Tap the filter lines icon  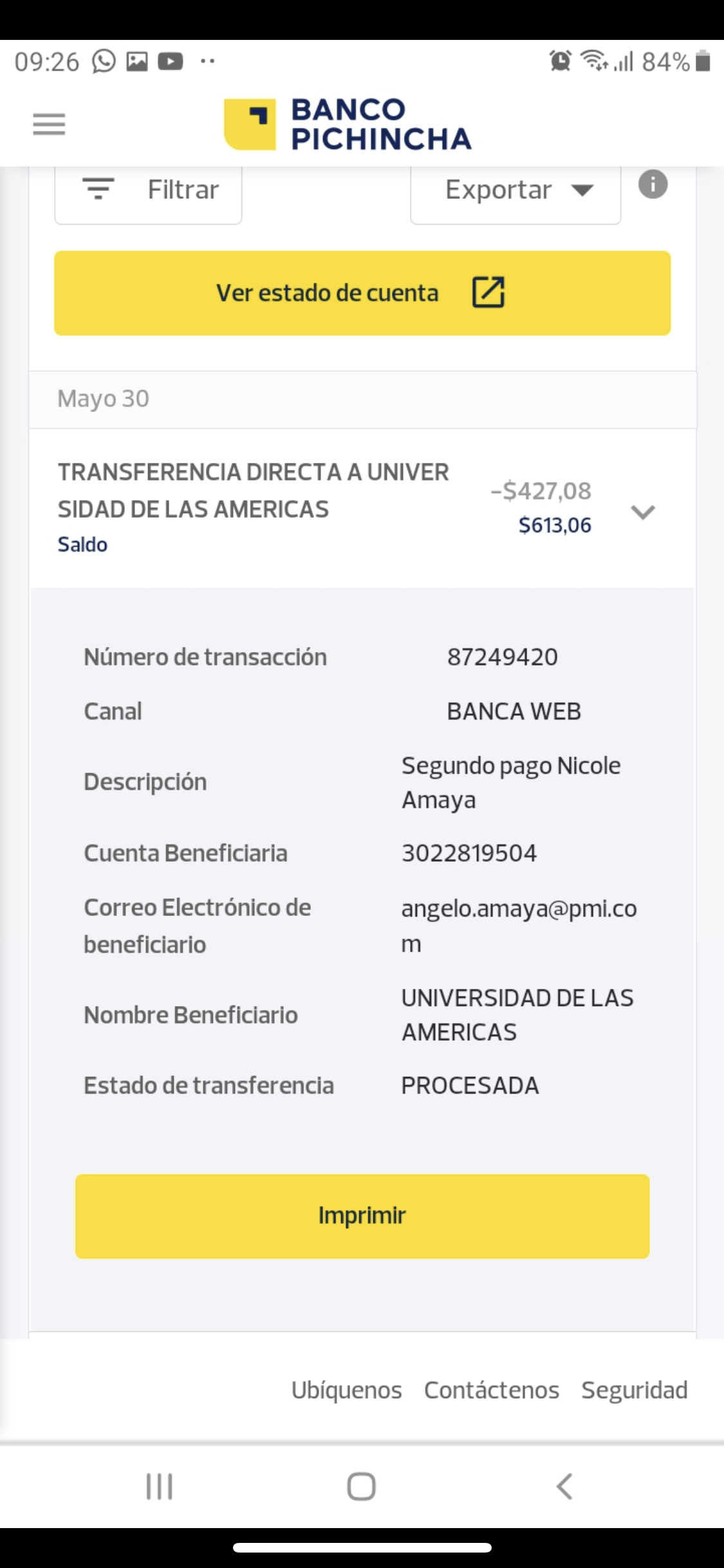click(x=98, y=189)
